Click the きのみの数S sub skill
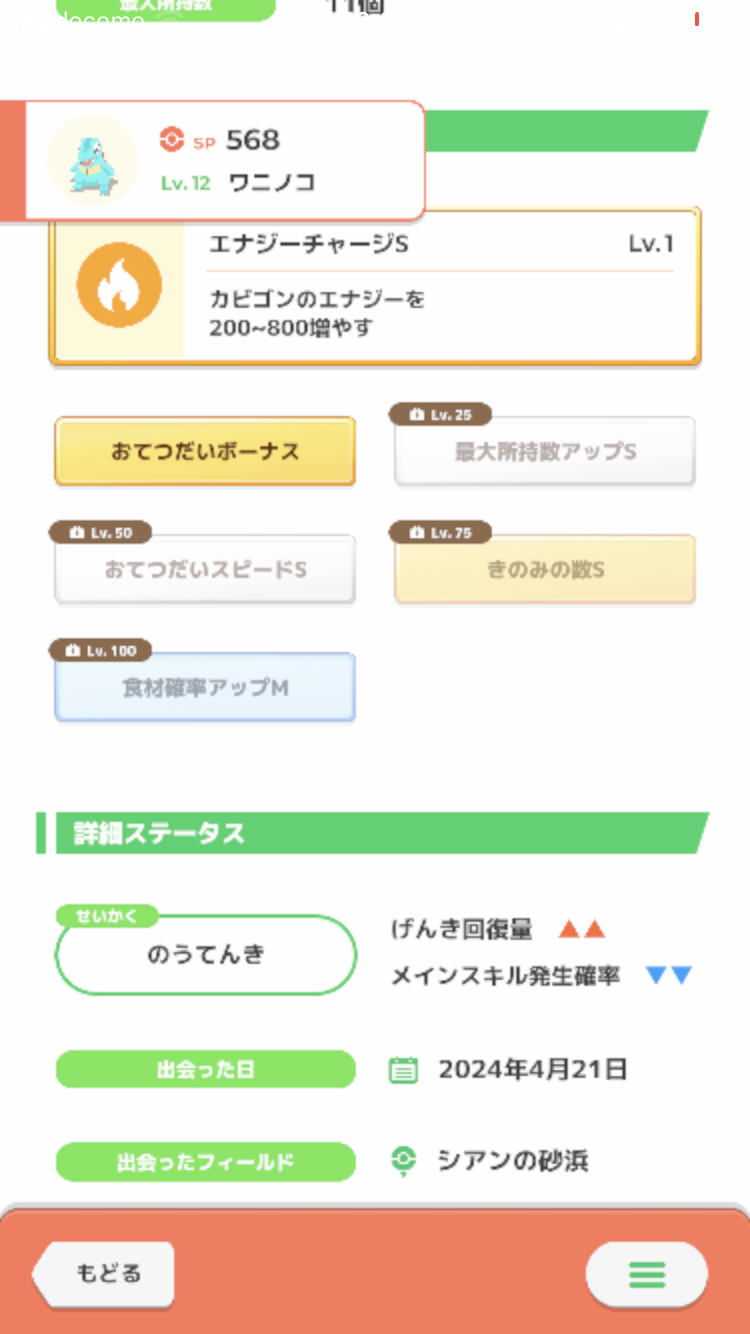This screenshot has width=750, height=1334. pyautogui.click(x=545, y=570)
